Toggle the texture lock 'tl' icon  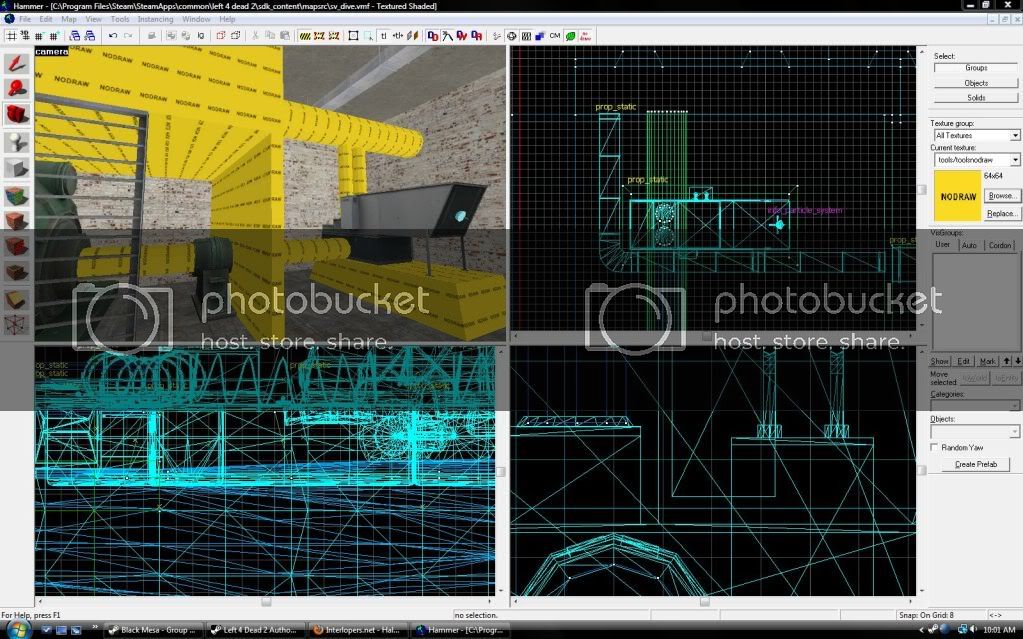[x=384, y=36]
